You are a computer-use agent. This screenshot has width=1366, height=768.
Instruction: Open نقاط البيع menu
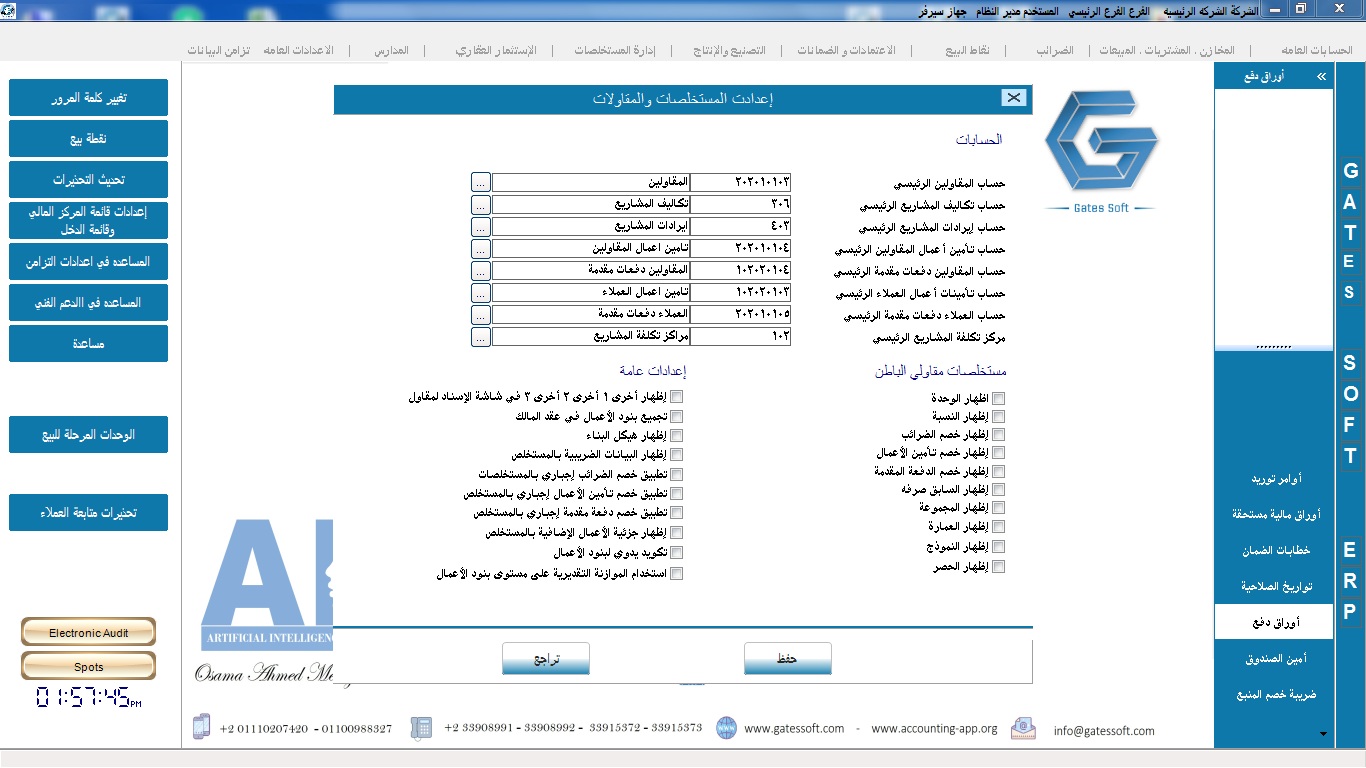(968, 50)
